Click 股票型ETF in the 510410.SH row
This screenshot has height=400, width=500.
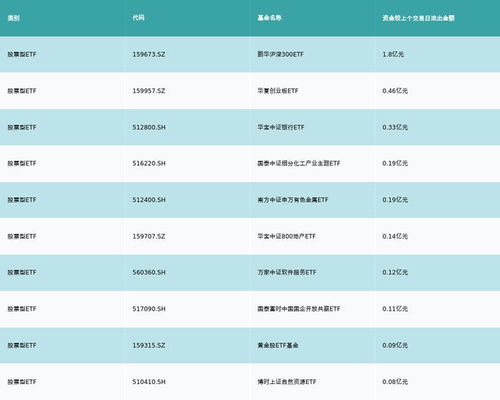pos(22,382)
